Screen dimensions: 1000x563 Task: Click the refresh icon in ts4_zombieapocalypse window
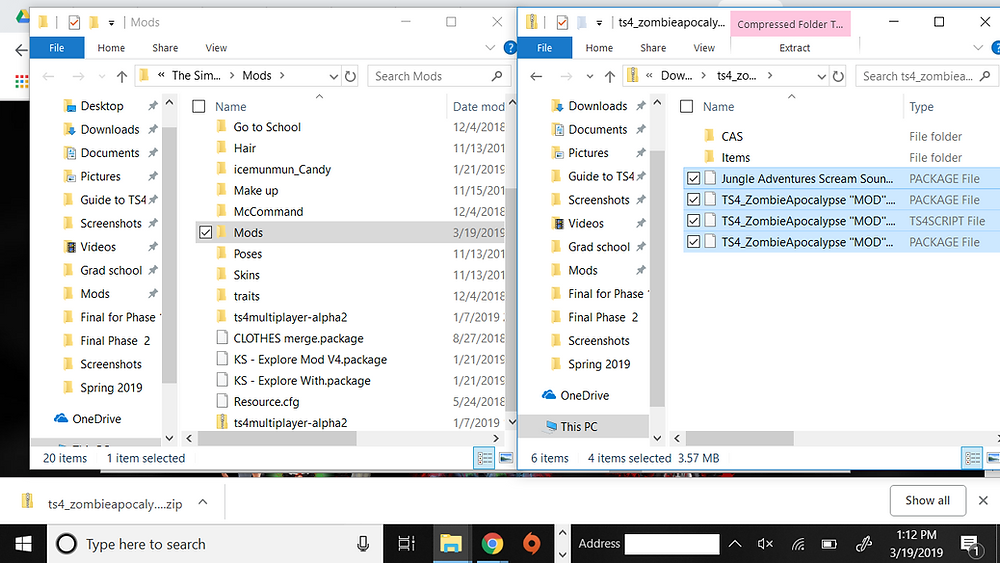click(x=838, y=76)
